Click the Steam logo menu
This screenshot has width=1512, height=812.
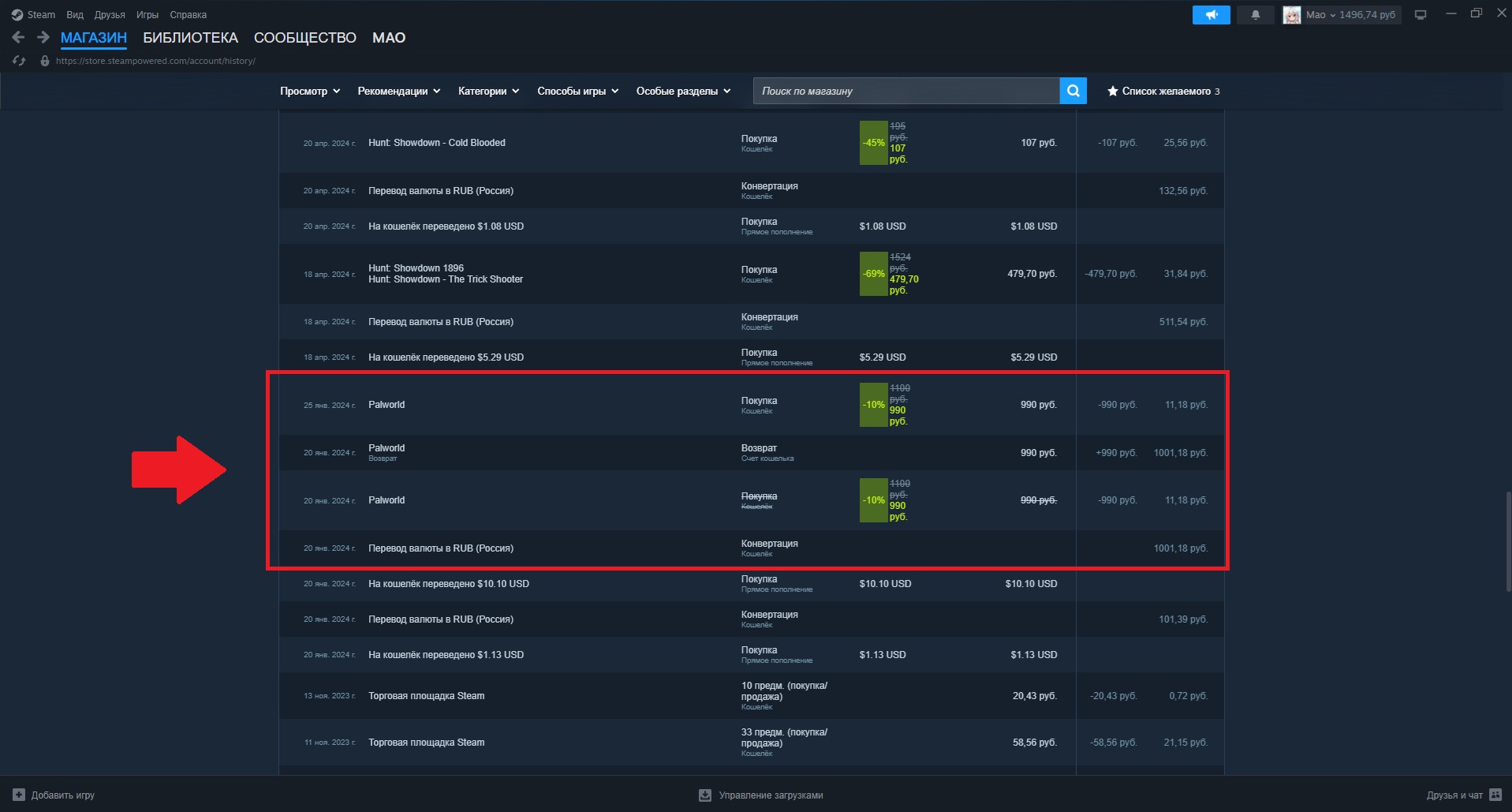click(33, 15)
